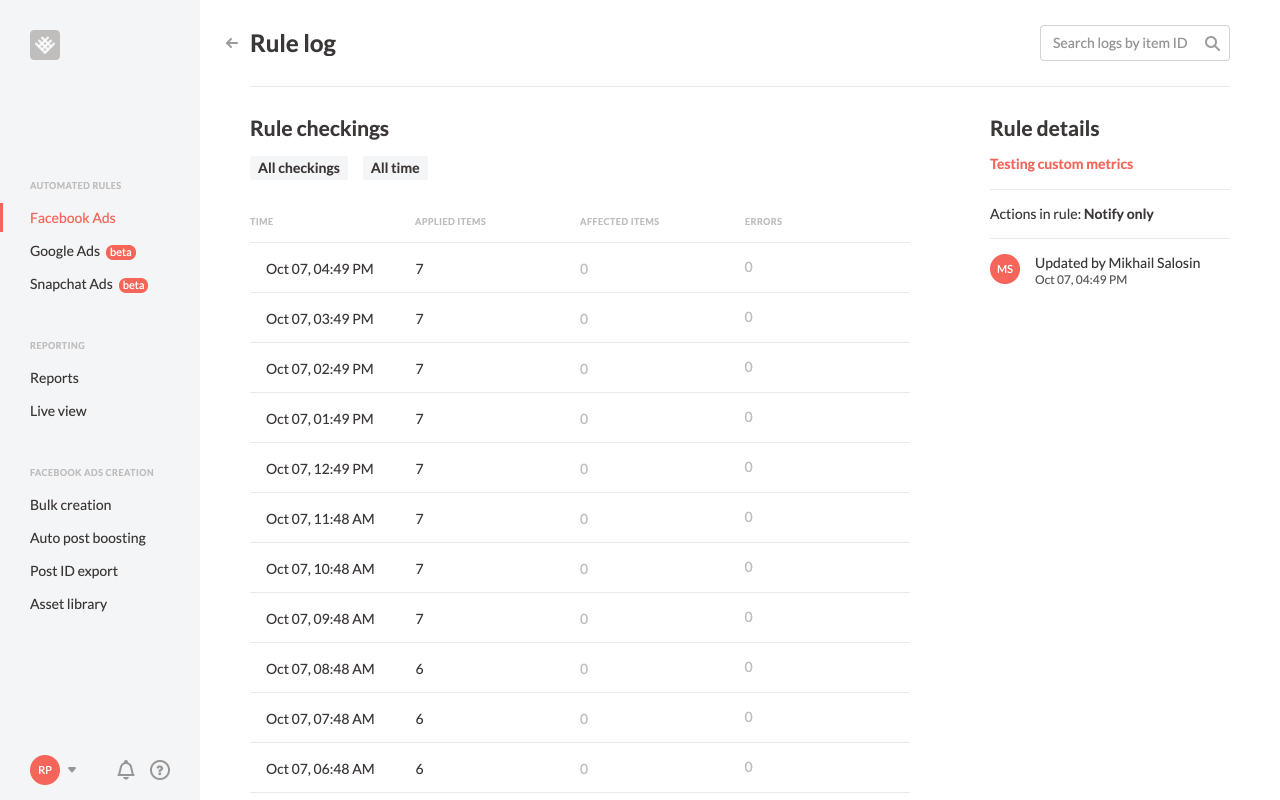Go back using the arrow beside Rule log

click(232, 43)
